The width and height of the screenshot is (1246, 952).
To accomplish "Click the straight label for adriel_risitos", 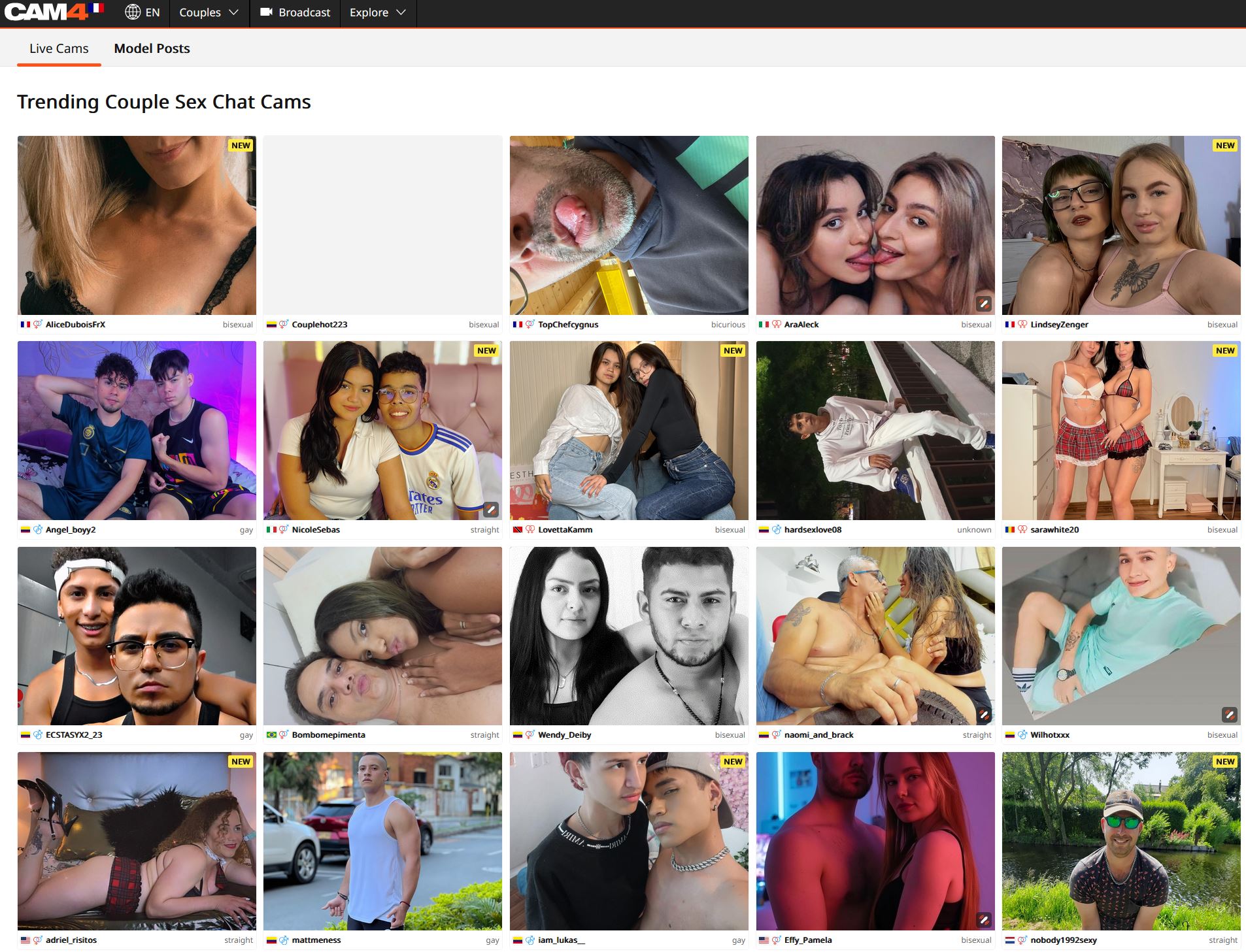I will [x=239, y=940].
